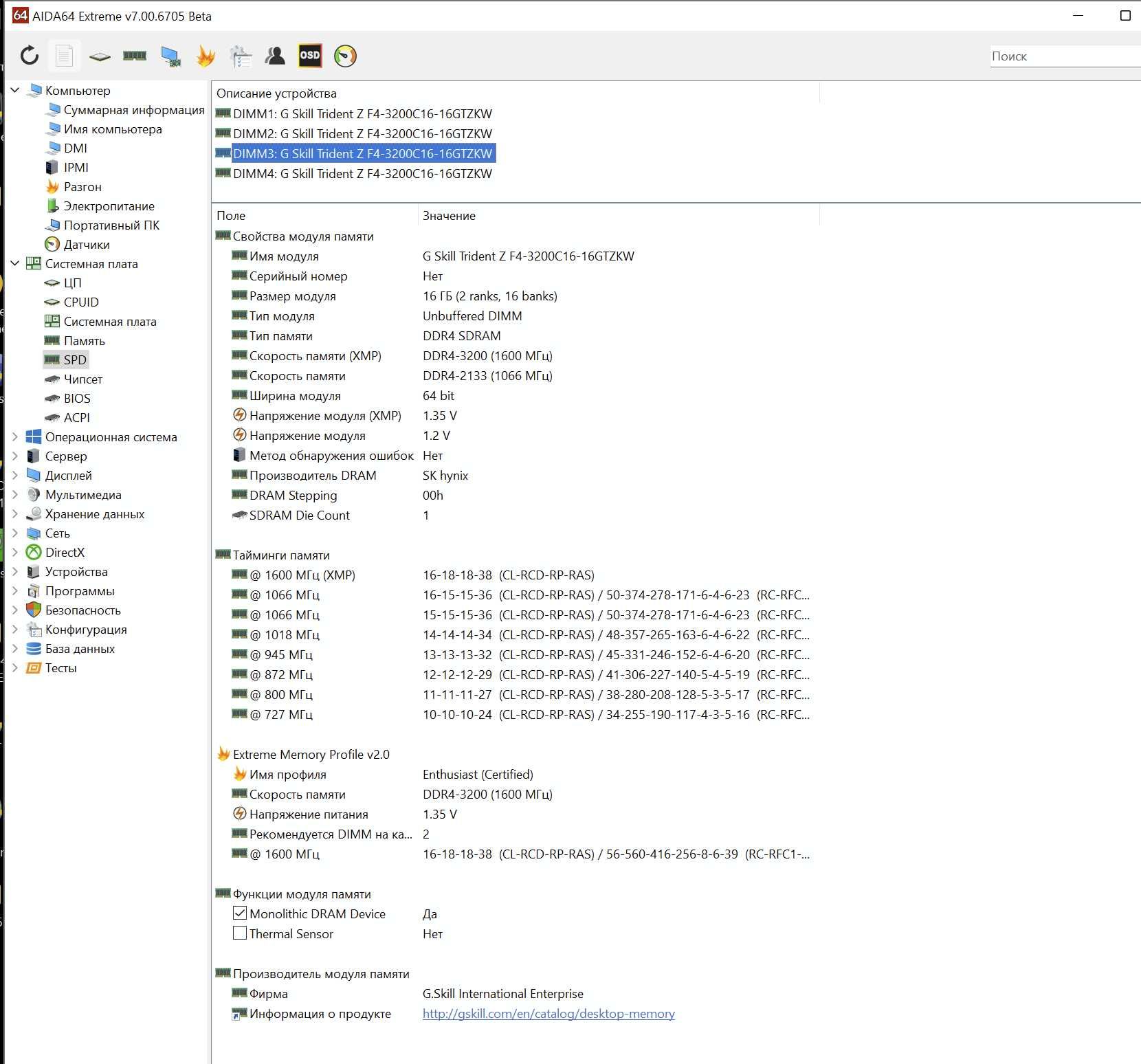Select the ЦП tree item
The height and width of the screenshot is (1064, 1141).
click(x=63, y=282)
